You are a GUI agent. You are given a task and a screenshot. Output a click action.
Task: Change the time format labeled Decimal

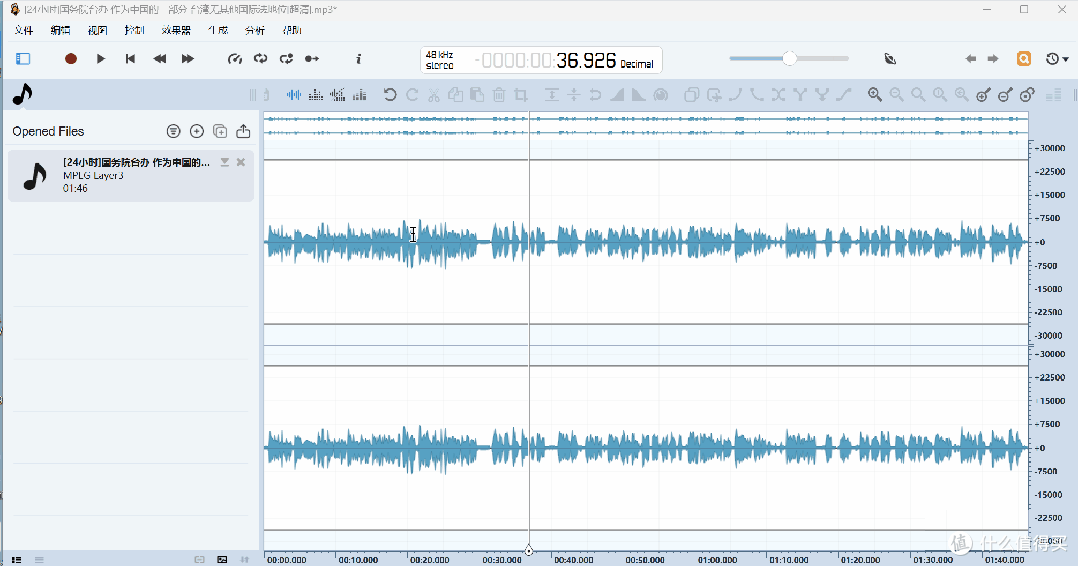637,64
